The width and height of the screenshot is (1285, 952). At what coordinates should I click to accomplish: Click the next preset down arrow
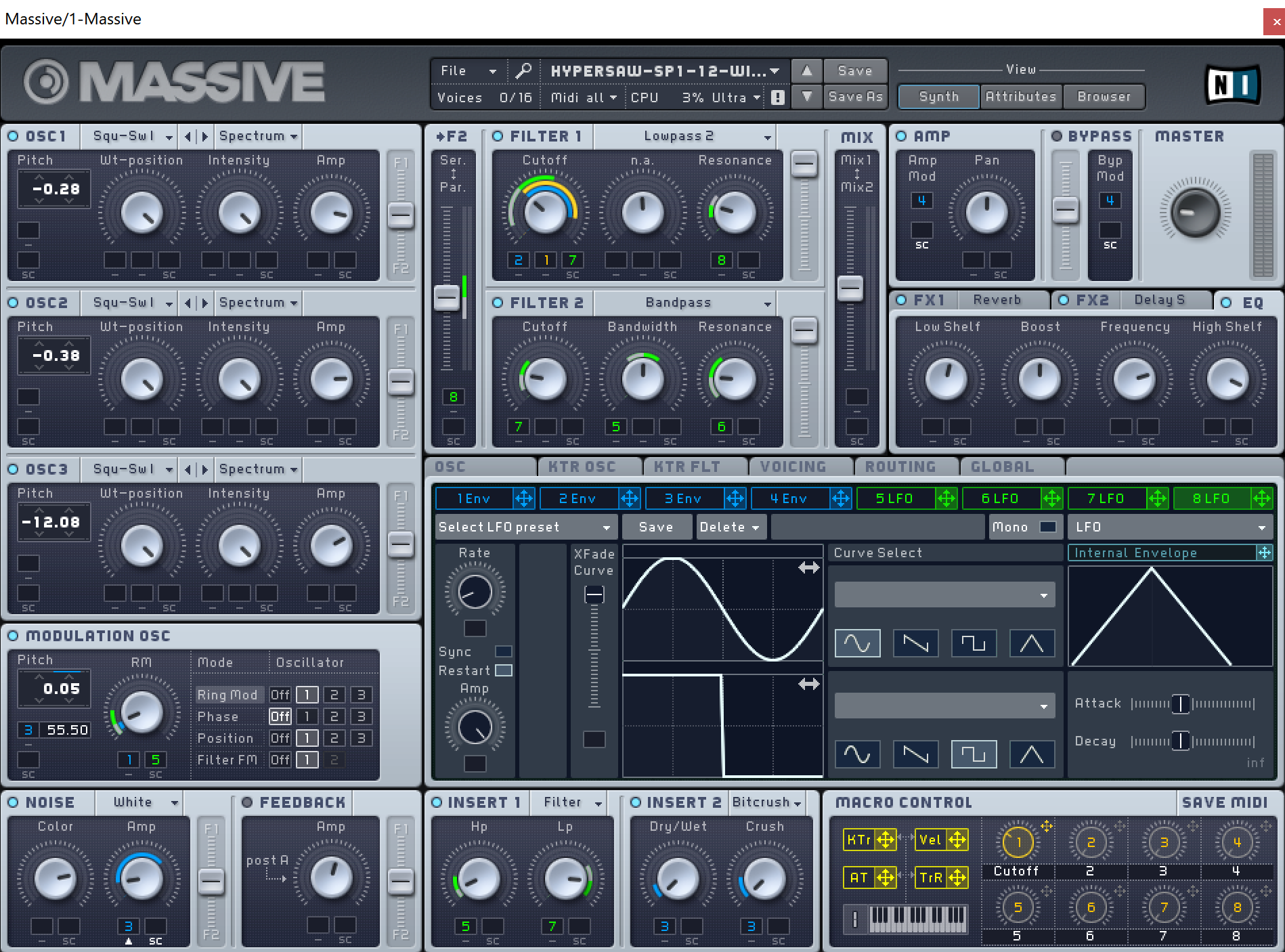click(x=806, y=97)
